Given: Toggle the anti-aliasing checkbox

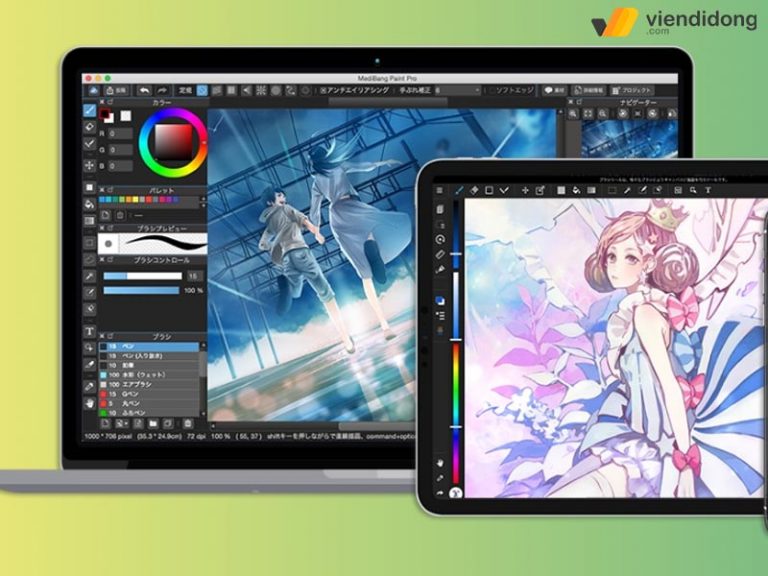Looking at the screenshot, I should [325, 90].
